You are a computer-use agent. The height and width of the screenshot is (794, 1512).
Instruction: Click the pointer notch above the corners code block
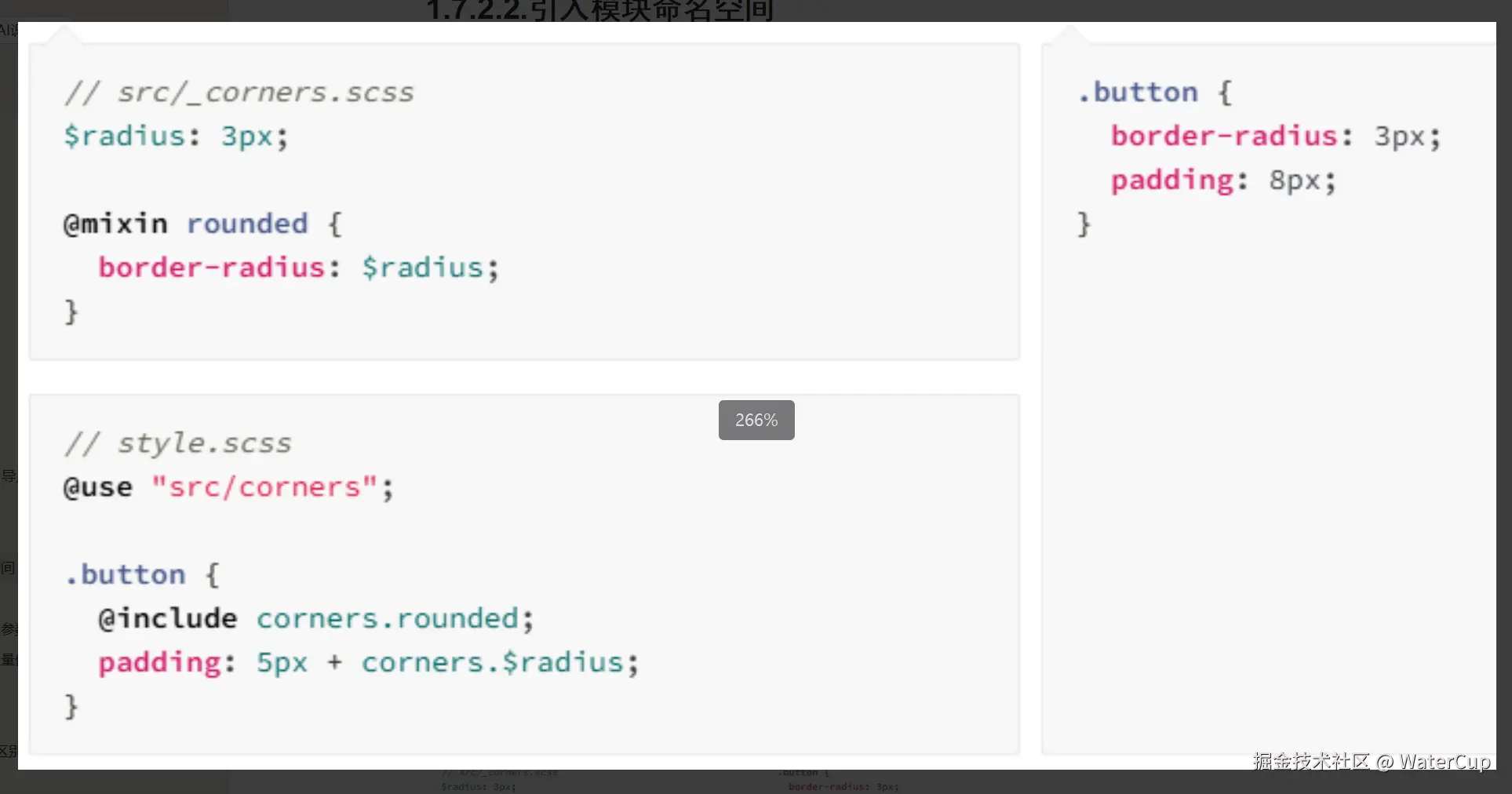tap(63, 34)
